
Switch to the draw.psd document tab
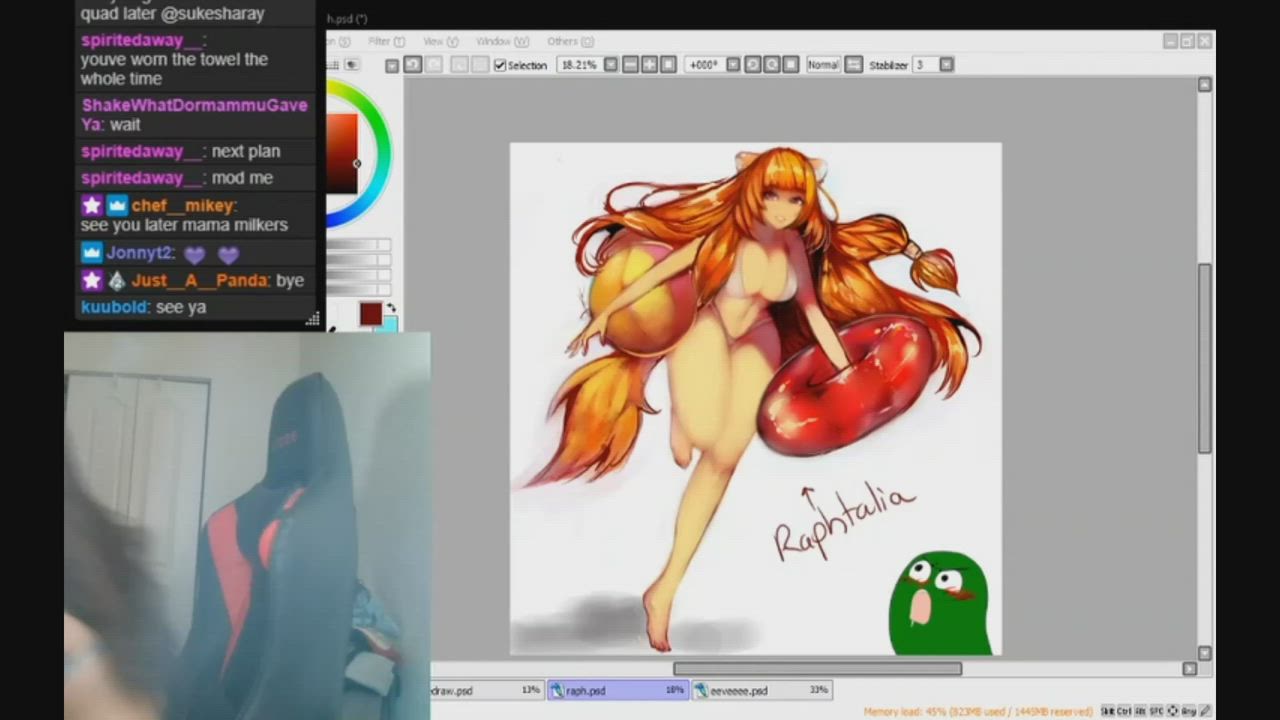(x=487, y=690)
